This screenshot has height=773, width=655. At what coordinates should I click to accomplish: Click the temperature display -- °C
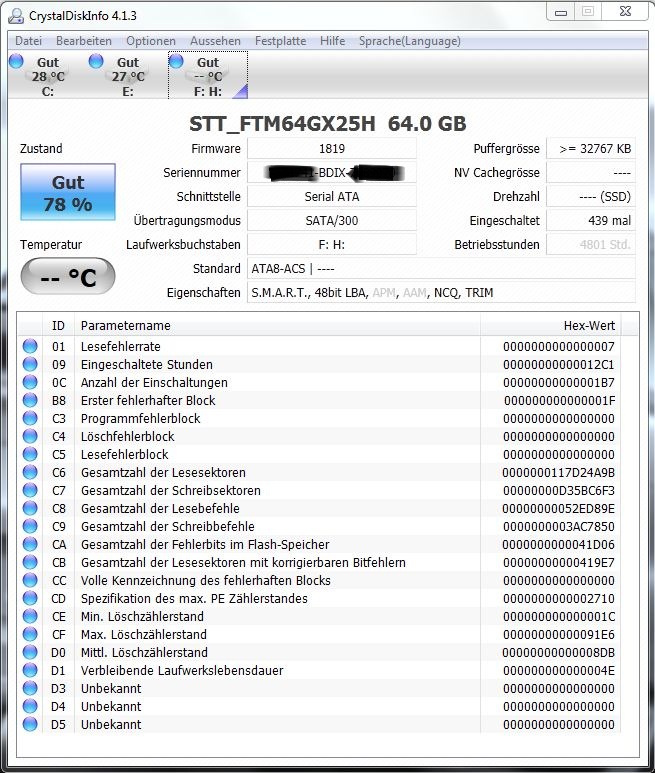[x=68, y=277]
